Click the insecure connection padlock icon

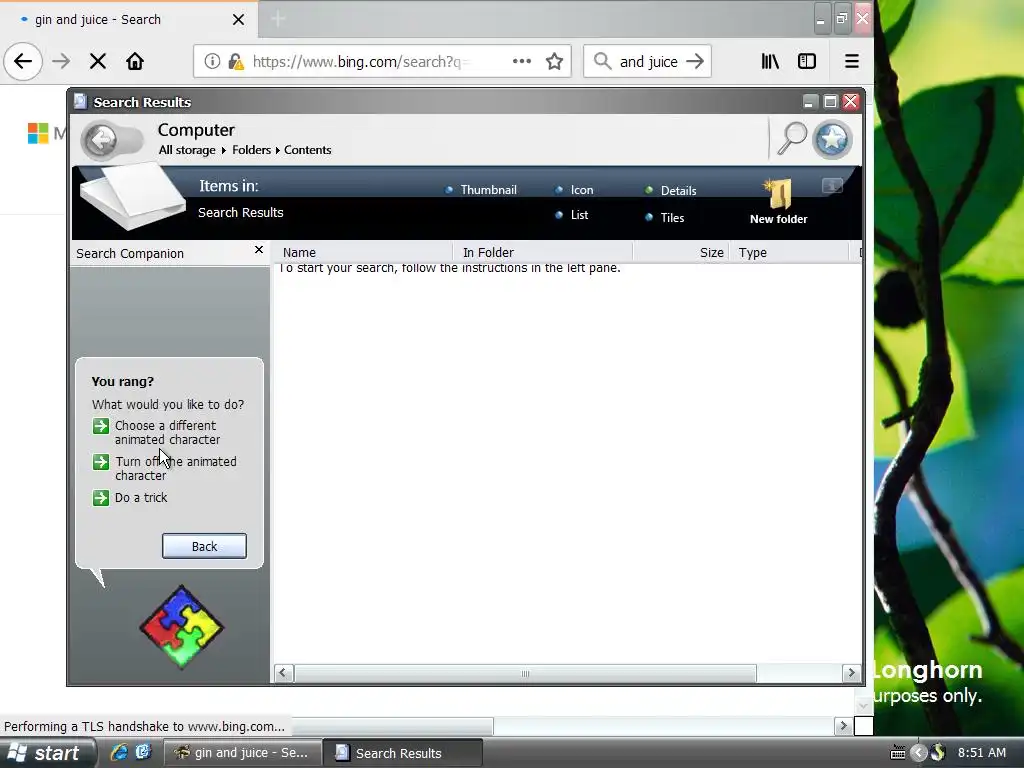(x=236, y=61)
